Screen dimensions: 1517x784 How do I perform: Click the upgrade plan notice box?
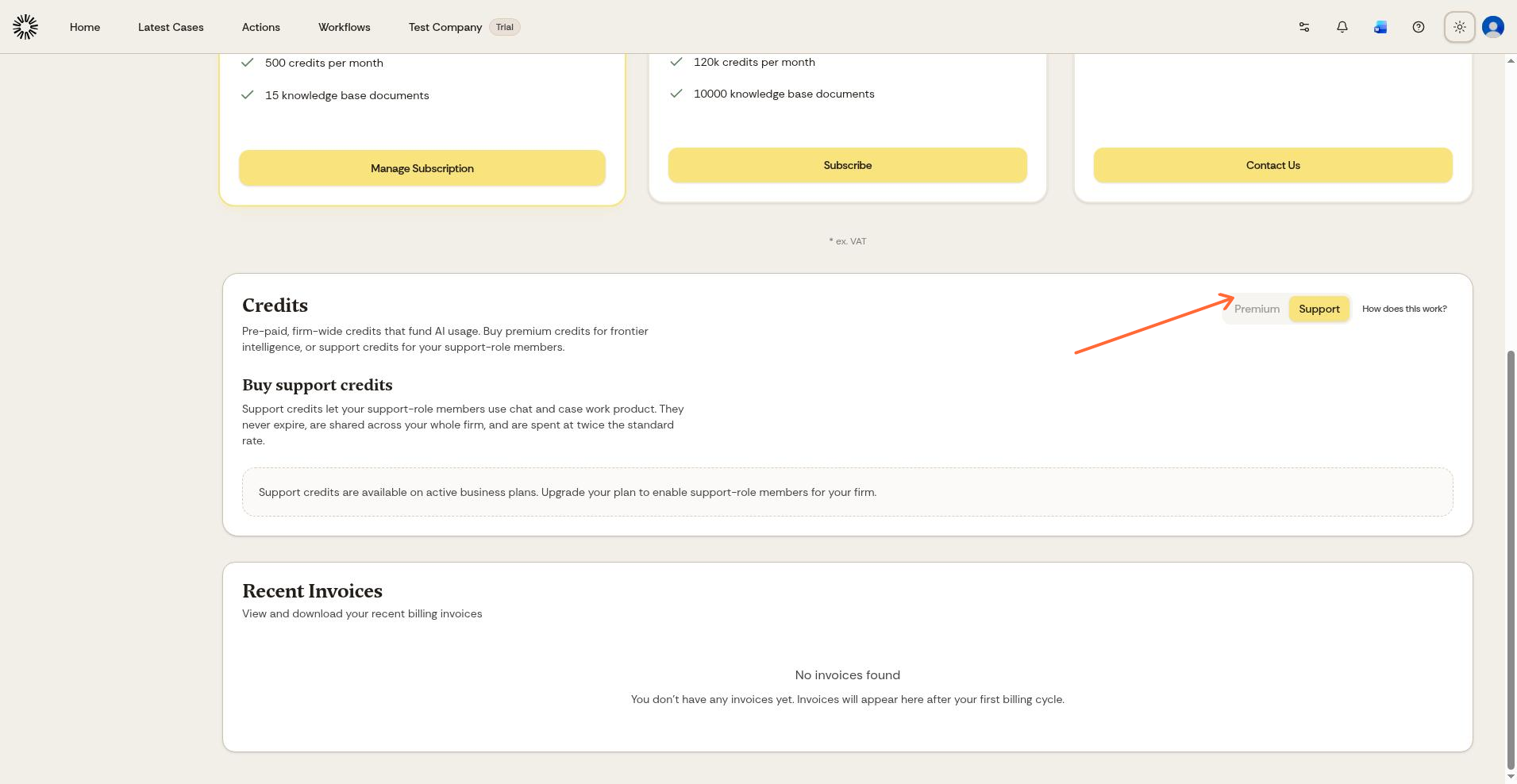(x=848, y=492)
